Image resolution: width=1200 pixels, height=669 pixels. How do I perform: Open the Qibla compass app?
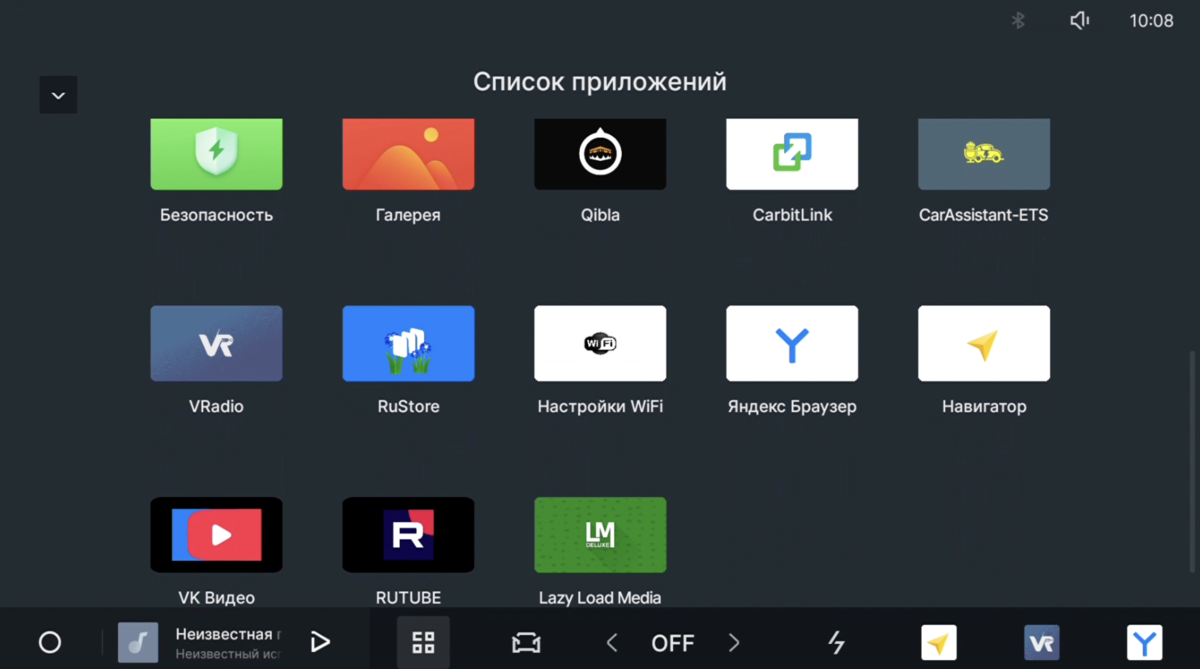tap(600, 155)
